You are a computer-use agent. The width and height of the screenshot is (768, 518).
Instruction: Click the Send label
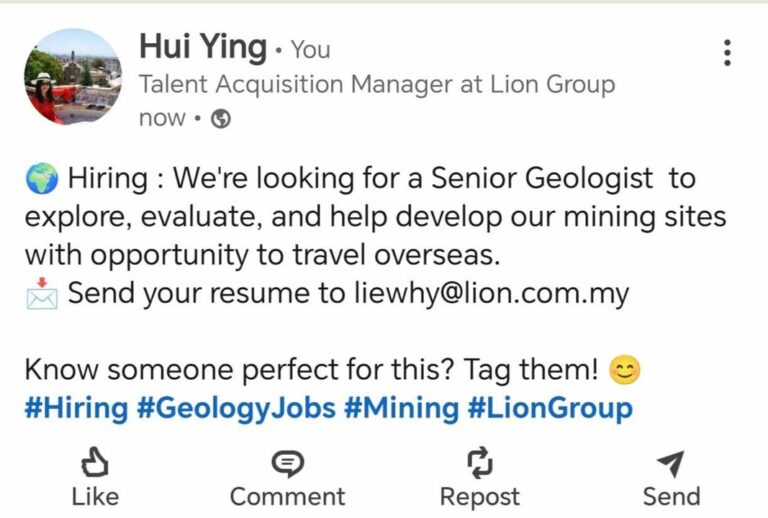[671, 496]
